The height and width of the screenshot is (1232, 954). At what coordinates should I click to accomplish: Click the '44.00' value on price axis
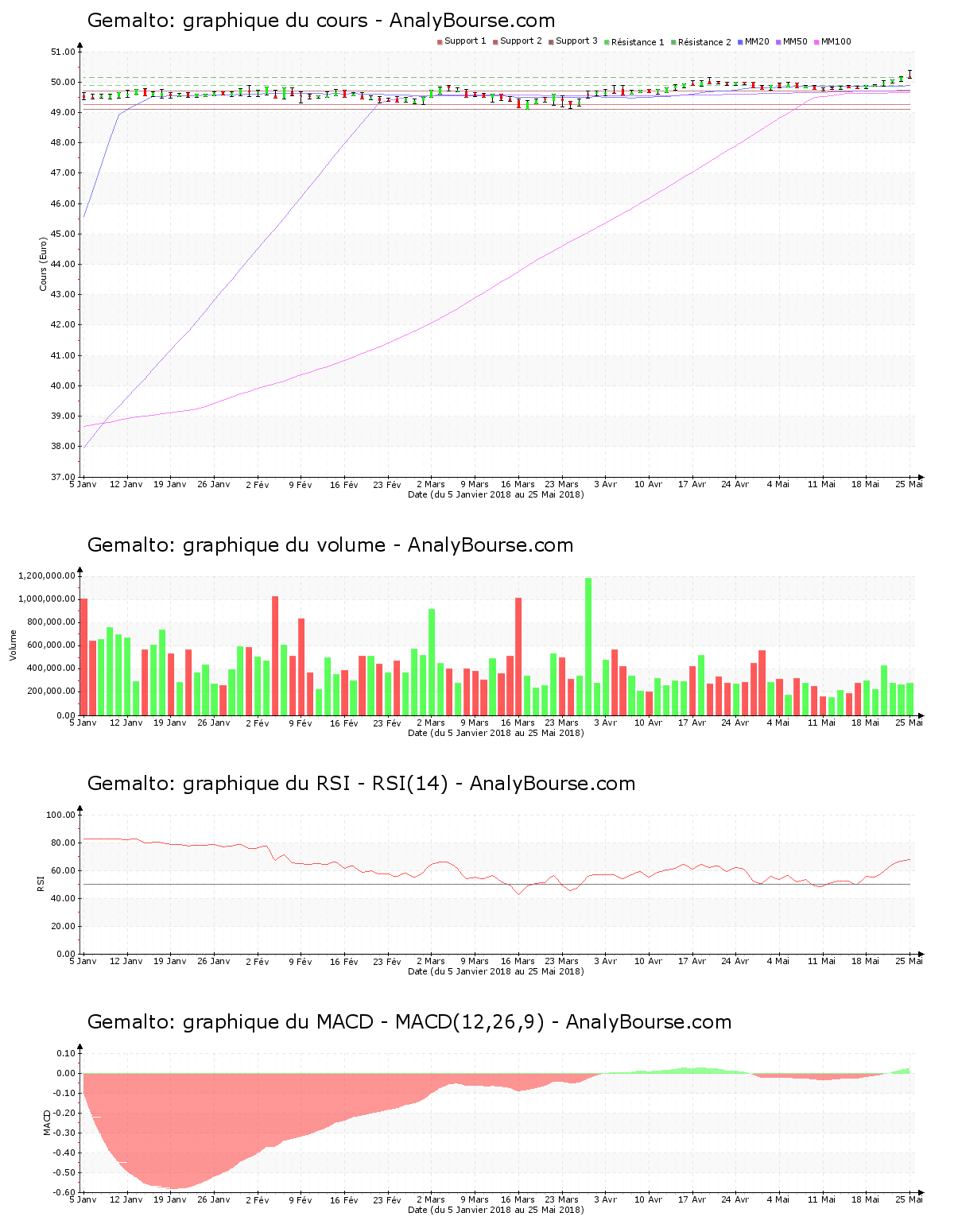pyautogui.click(x=63, y=264)
